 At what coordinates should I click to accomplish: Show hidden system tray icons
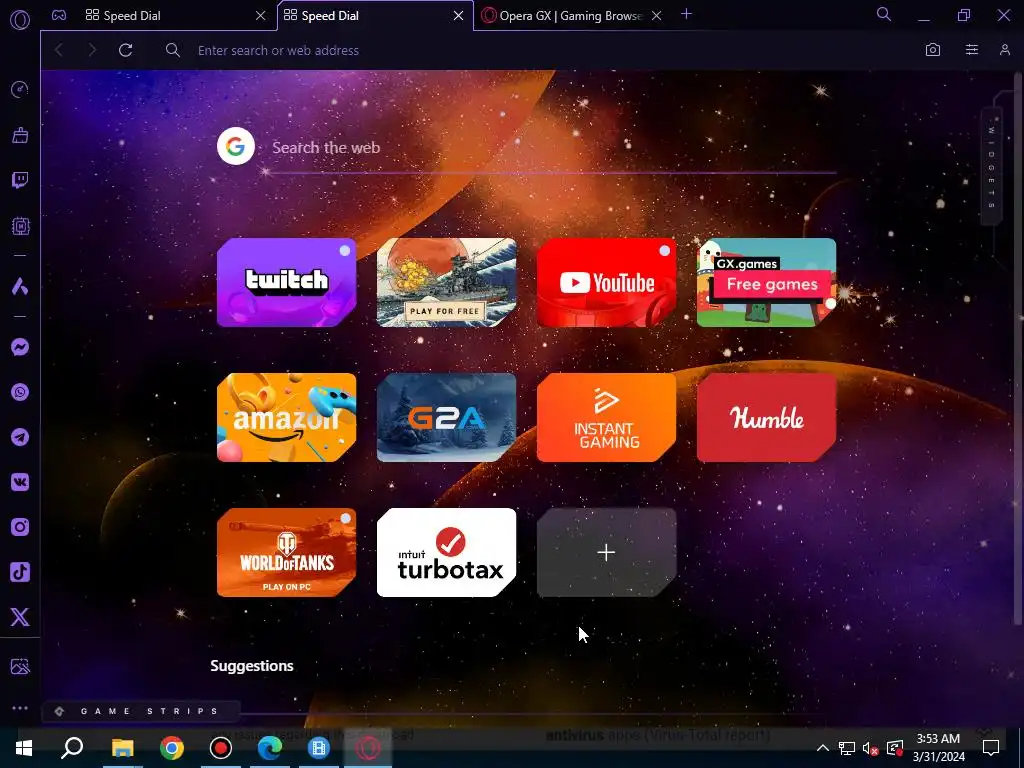pos(823,748)
